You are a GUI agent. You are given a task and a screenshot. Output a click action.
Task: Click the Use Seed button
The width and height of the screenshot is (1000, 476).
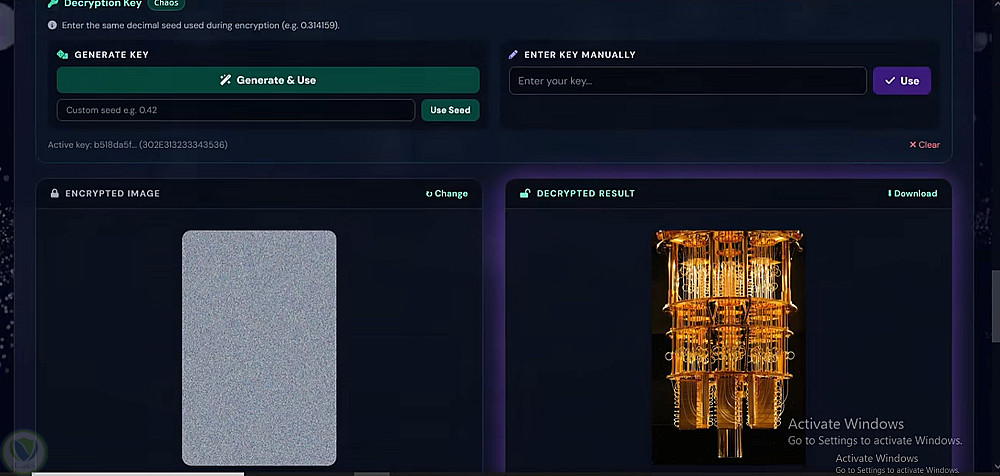pos(450,110)
